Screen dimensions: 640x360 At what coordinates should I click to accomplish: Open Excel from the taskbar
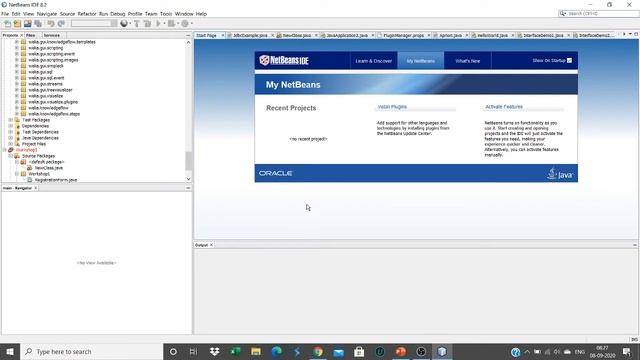pos(235,351)
